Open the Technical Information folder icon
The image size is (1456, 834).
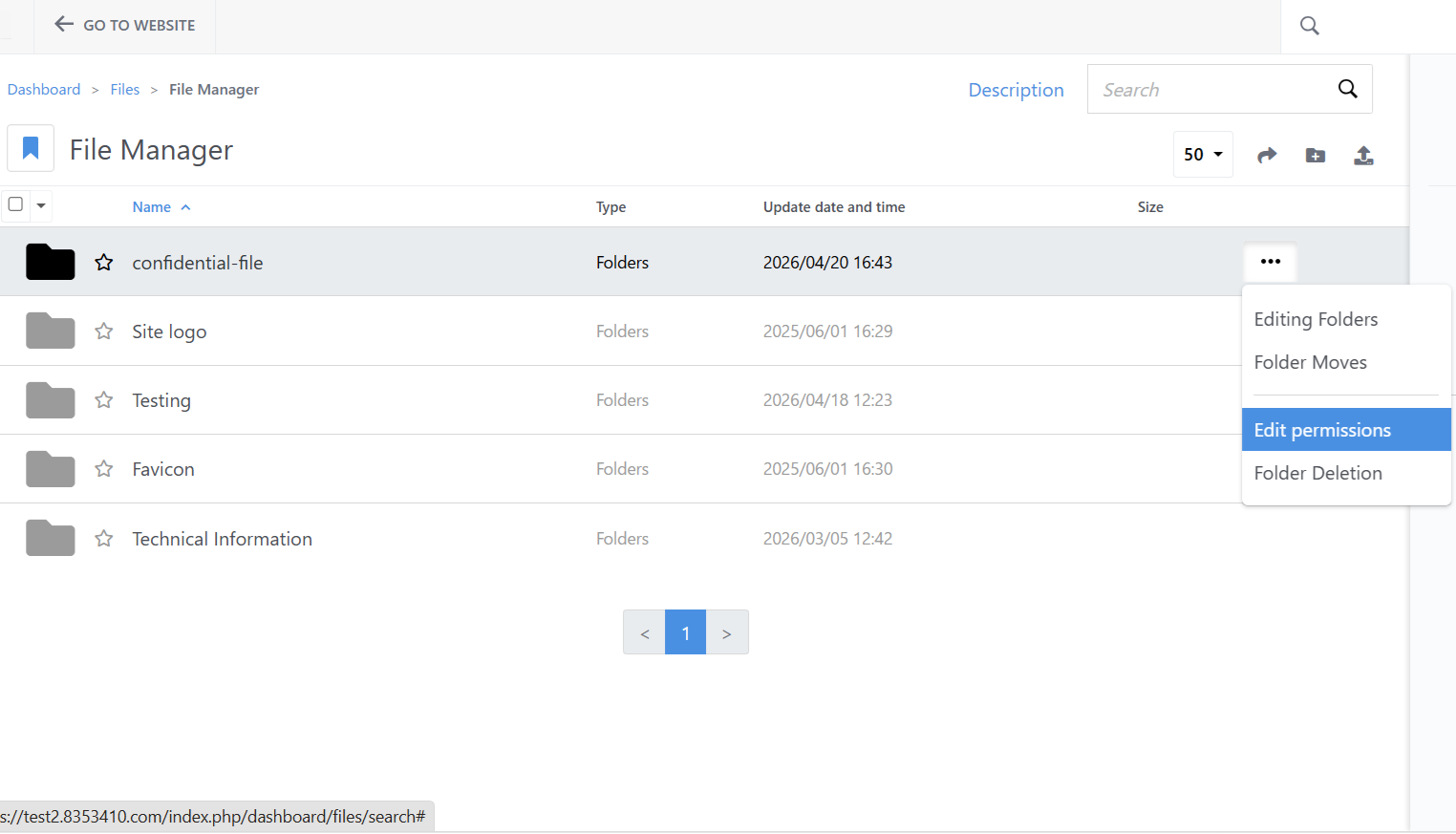(51, 538)
